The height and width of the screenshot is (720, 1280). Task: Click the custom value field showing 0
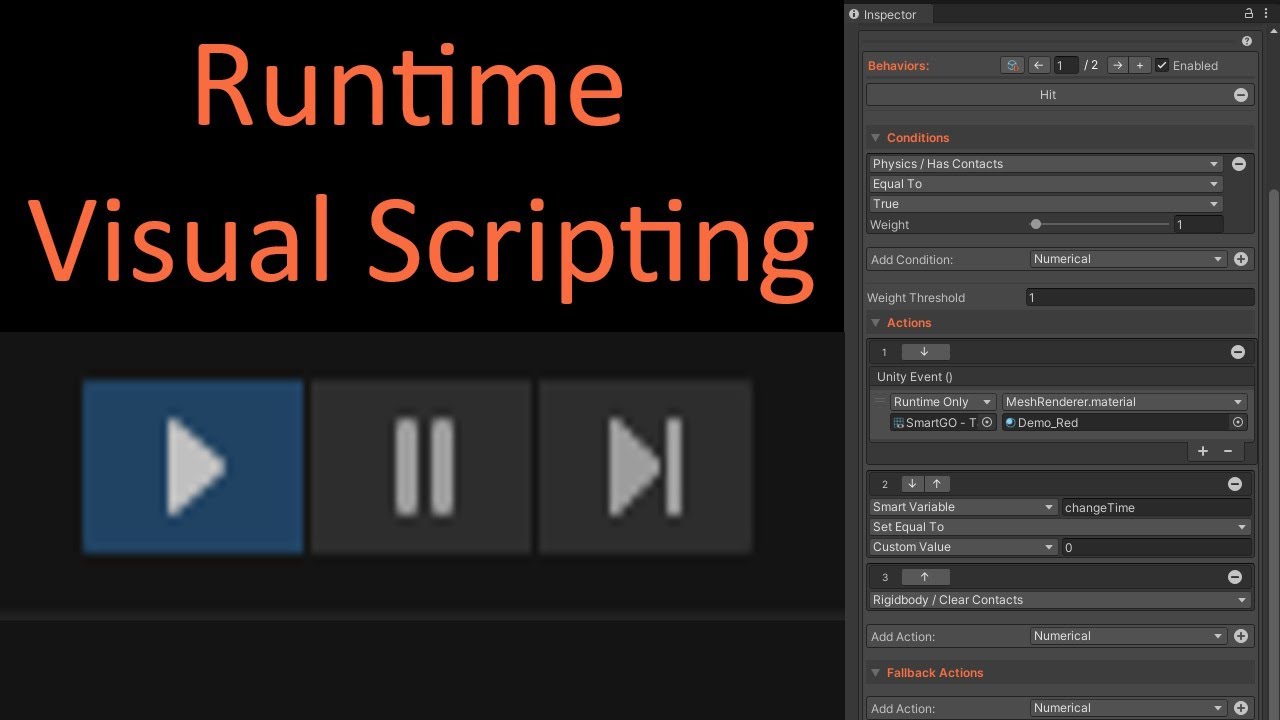1157,548
